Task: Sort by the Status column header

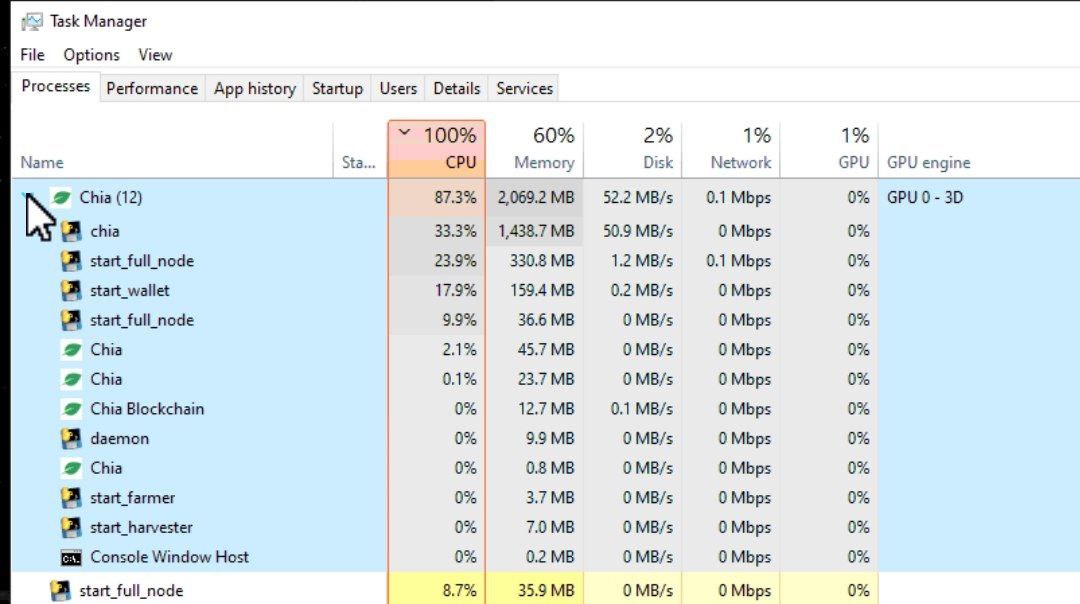Action: [360, 150]
